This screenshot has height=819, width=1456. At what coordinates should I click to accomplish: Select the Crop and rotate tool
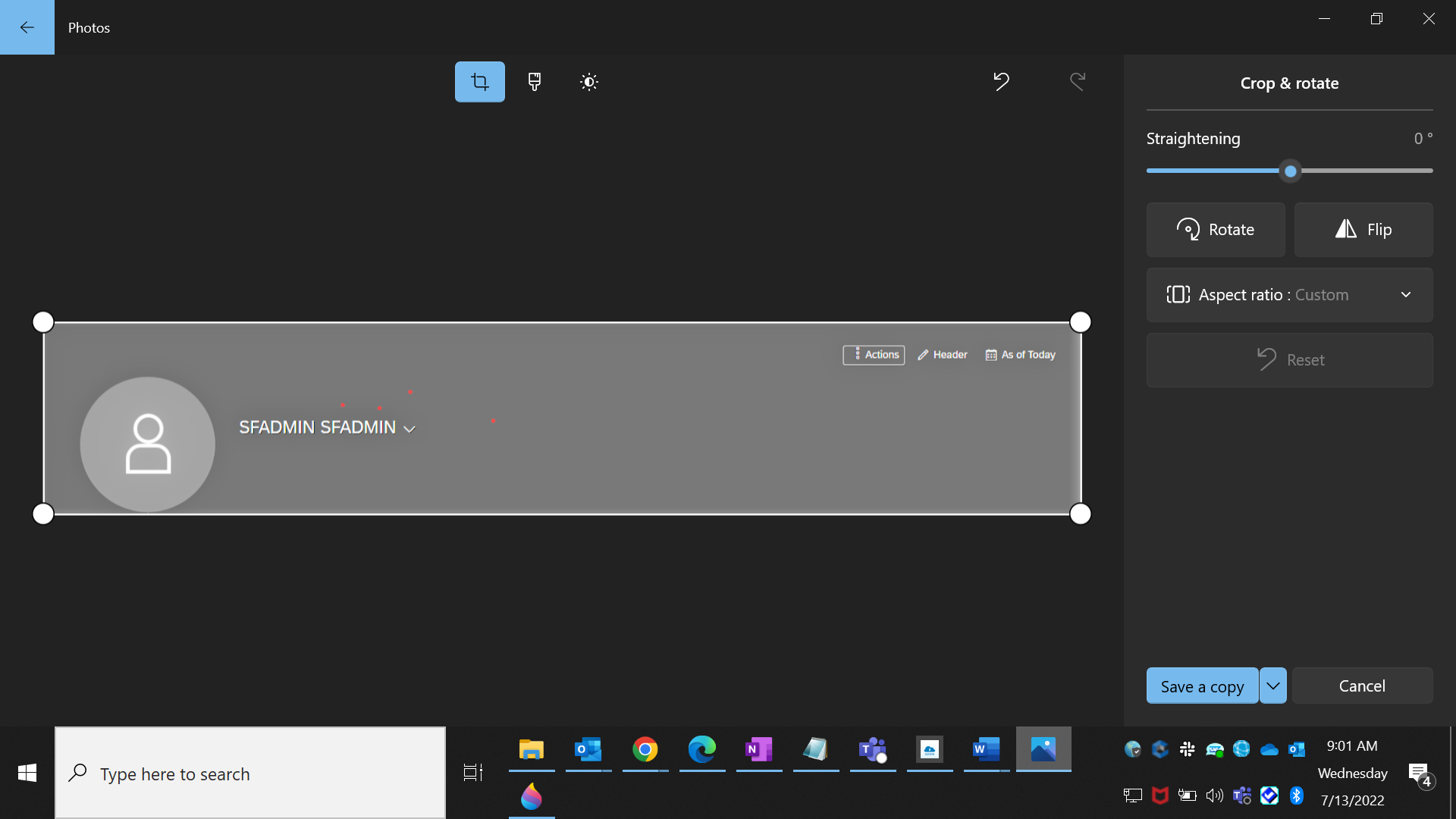(x=479, y=82)
